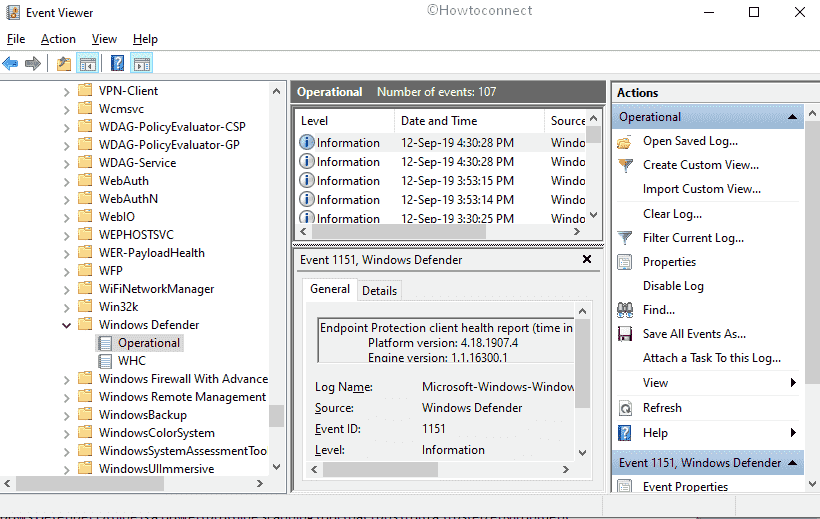Click the console tree horizontal scroll right arrow
Viewport: 820px width, 519px height.
point(259,484)
